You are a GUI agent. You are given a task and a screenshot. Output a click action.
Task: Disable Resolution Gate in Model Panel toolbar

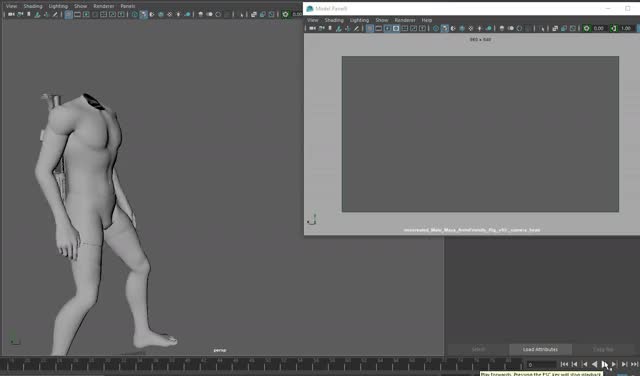[387, 28]
